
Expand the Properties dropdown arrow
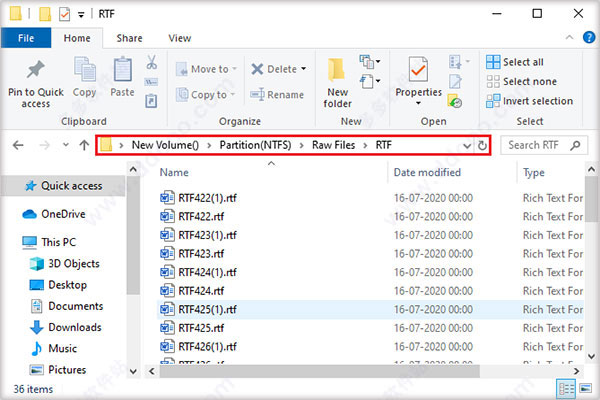click(x=418, y=103)
